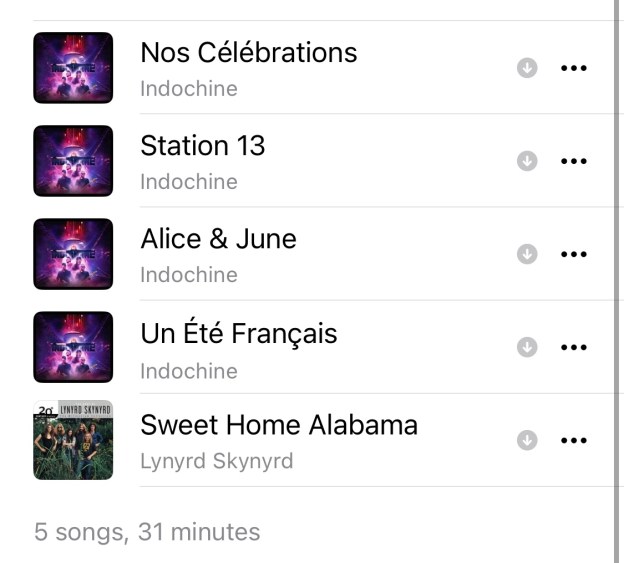624x563 pixels.
Task: Tap Un Été Français album artwork
Action: [73, 347]
